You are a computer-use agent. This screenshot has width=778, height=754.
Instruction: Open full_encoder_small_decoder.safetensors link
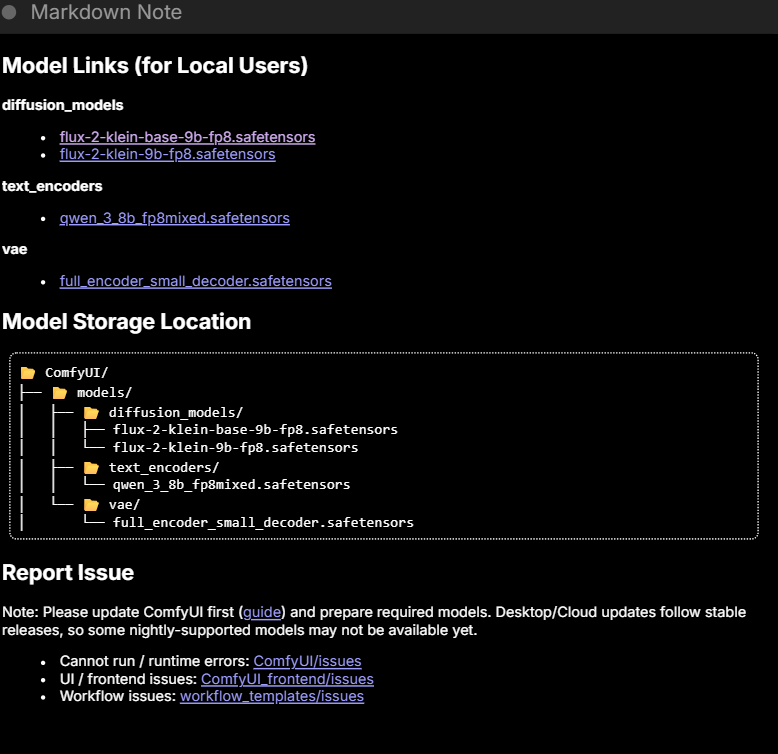195,281
